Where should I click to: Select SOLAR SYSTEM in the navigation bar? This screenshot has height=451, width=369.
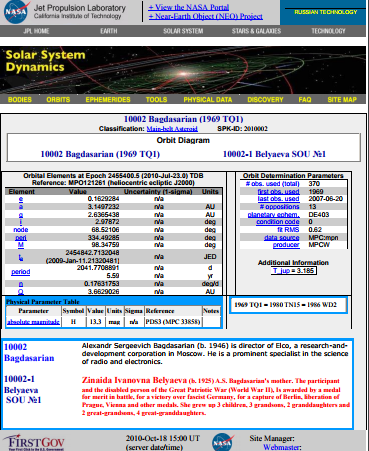183,31
